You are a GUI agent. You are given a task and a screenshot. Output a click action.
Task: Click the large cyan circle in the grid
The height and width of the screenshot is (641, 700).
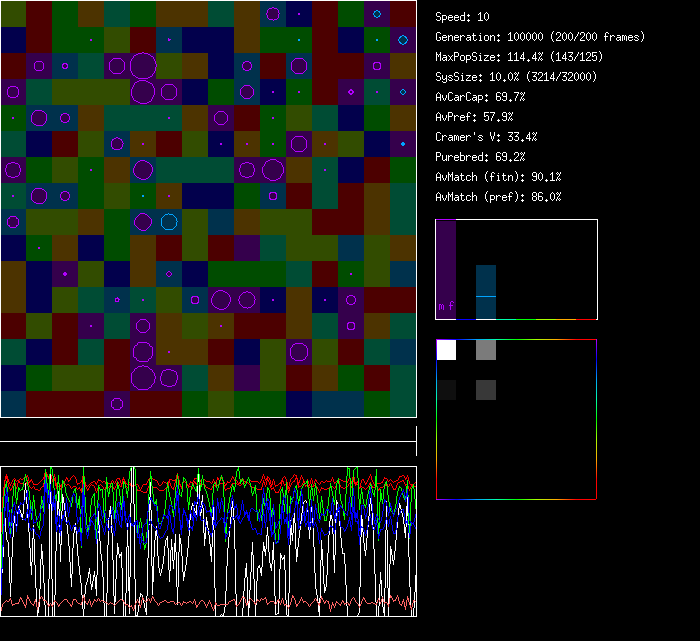click(x=169, y=221)
